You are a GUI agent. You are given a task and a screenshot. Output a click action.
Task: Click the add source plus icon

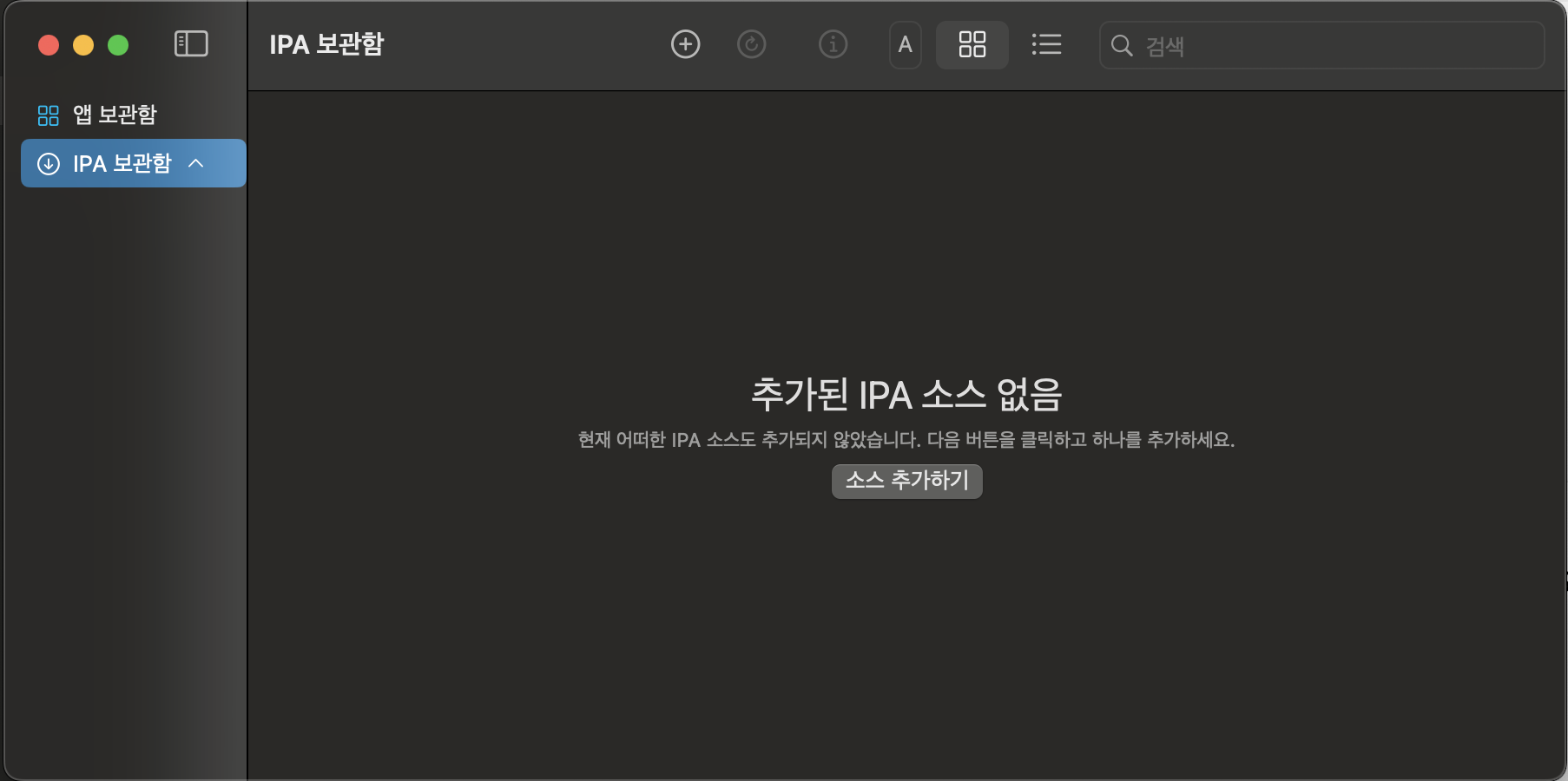coord(686,44)
